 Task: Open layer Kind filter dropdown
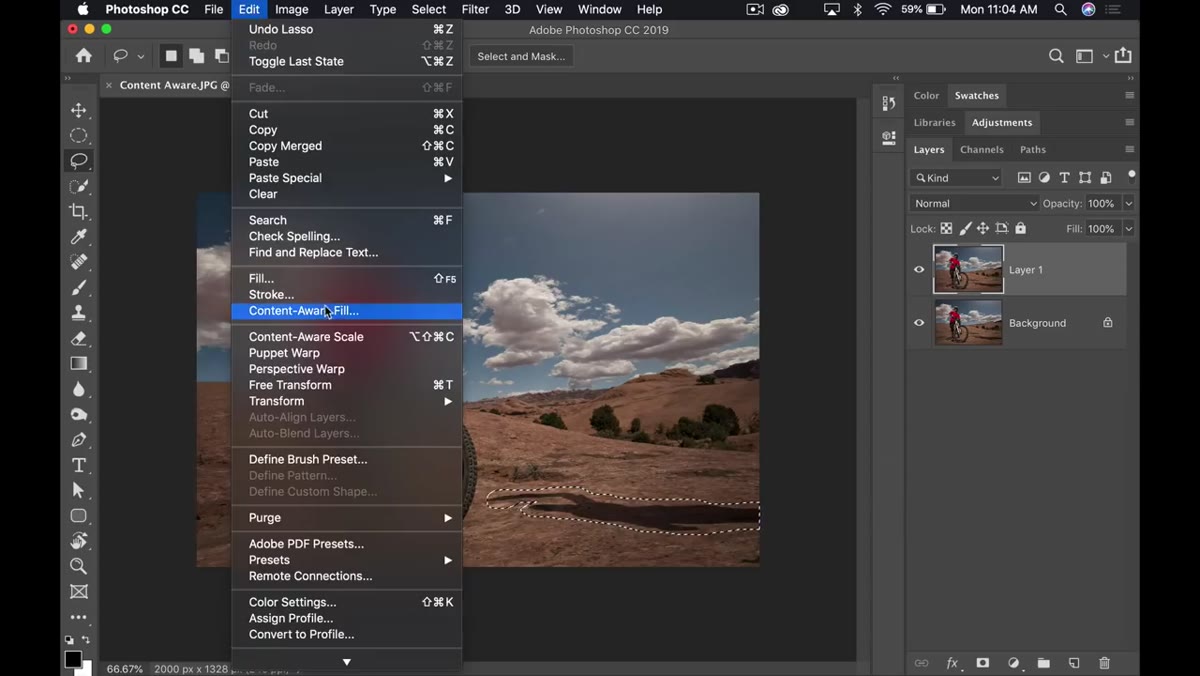tap(956, 178)
